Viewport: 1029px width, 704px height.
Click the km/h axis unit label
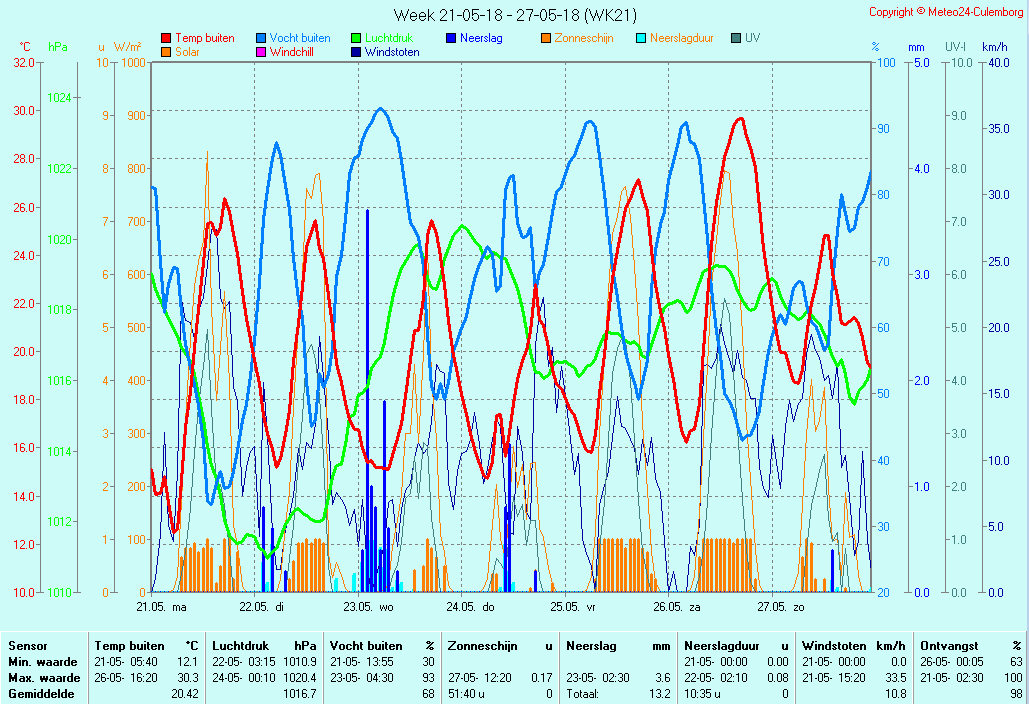(994, 47)
